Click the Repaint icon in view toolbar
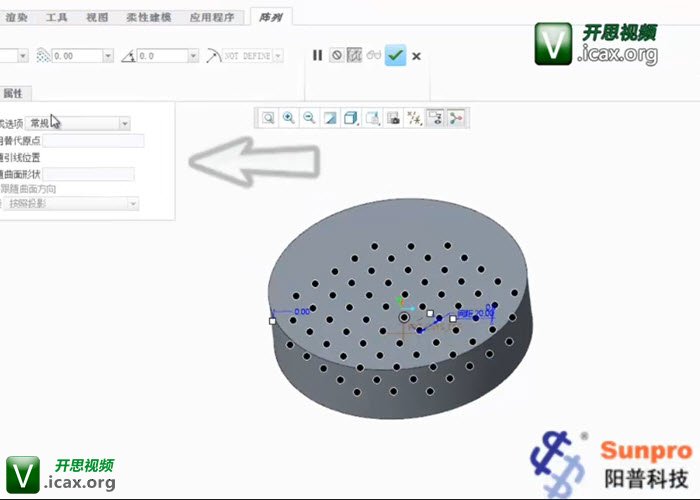The width and height of the screenshot is (700, 500). pos(330,118)
